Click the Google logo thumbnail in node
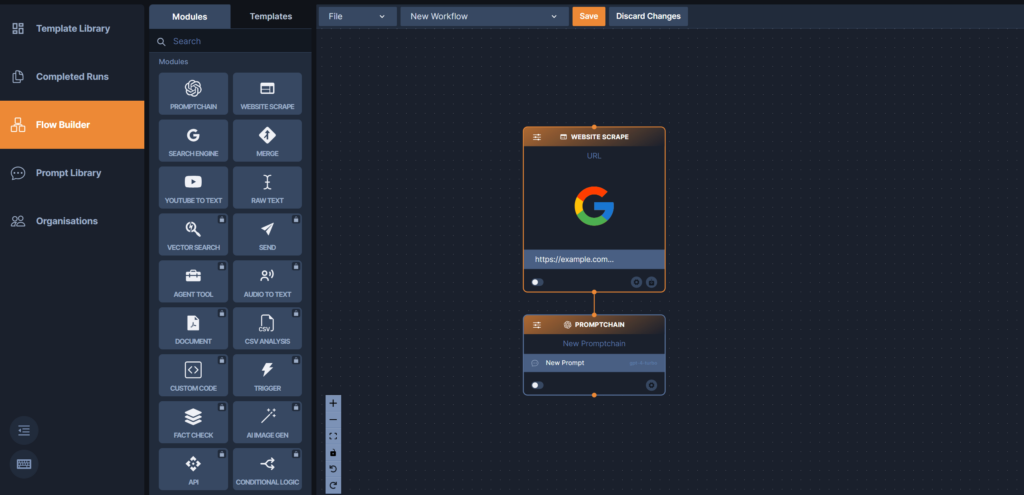Viewport: 1024px width, 495px height. click(594, 206)
